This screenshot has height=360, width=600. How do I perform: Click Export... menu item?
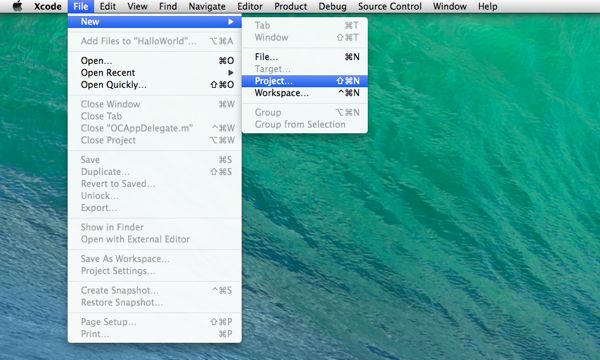[x=155, y=208]
